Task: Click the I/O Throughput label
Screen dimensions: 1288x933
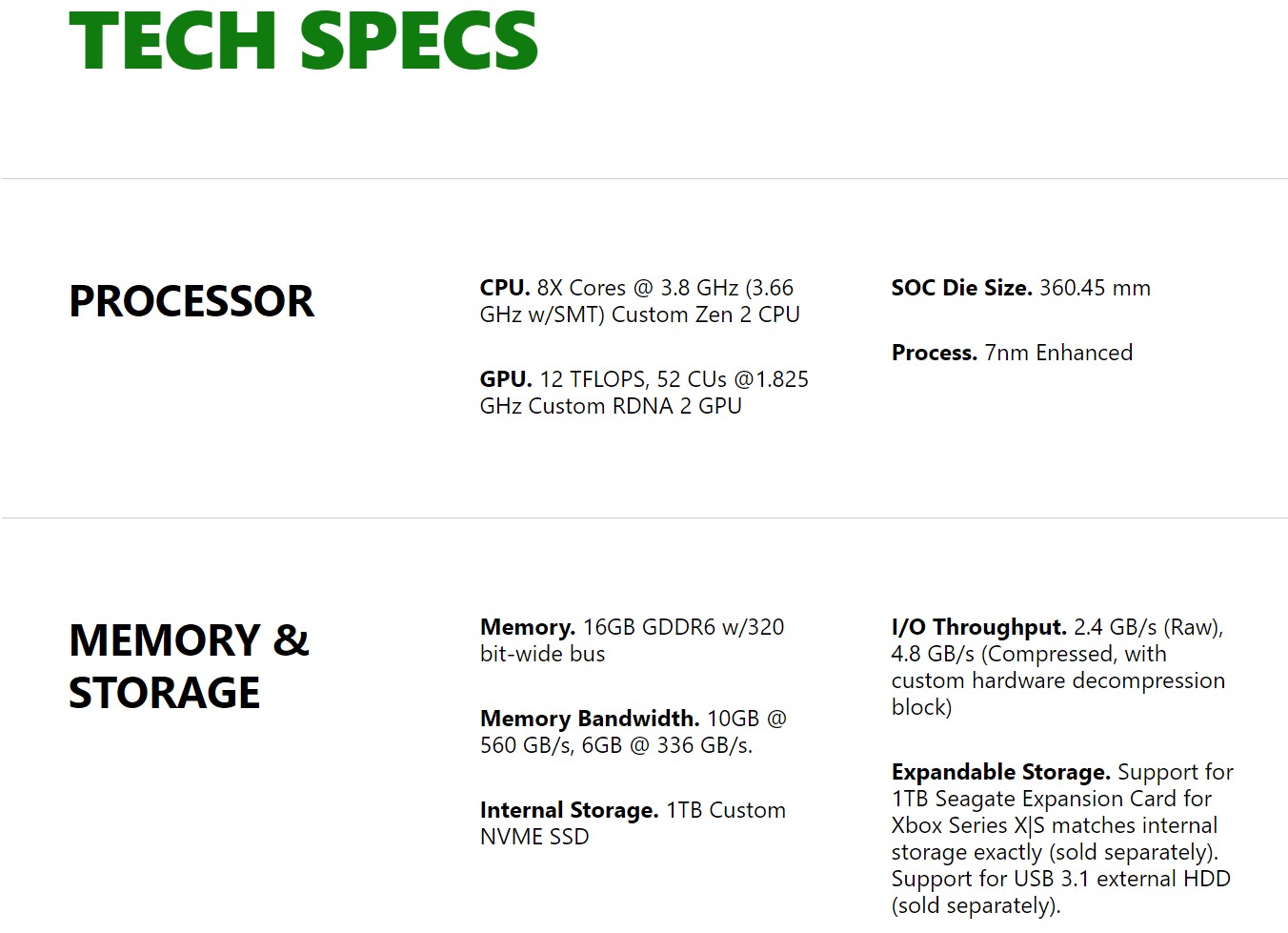Action: pyautogui.click(x=979, y=627)
